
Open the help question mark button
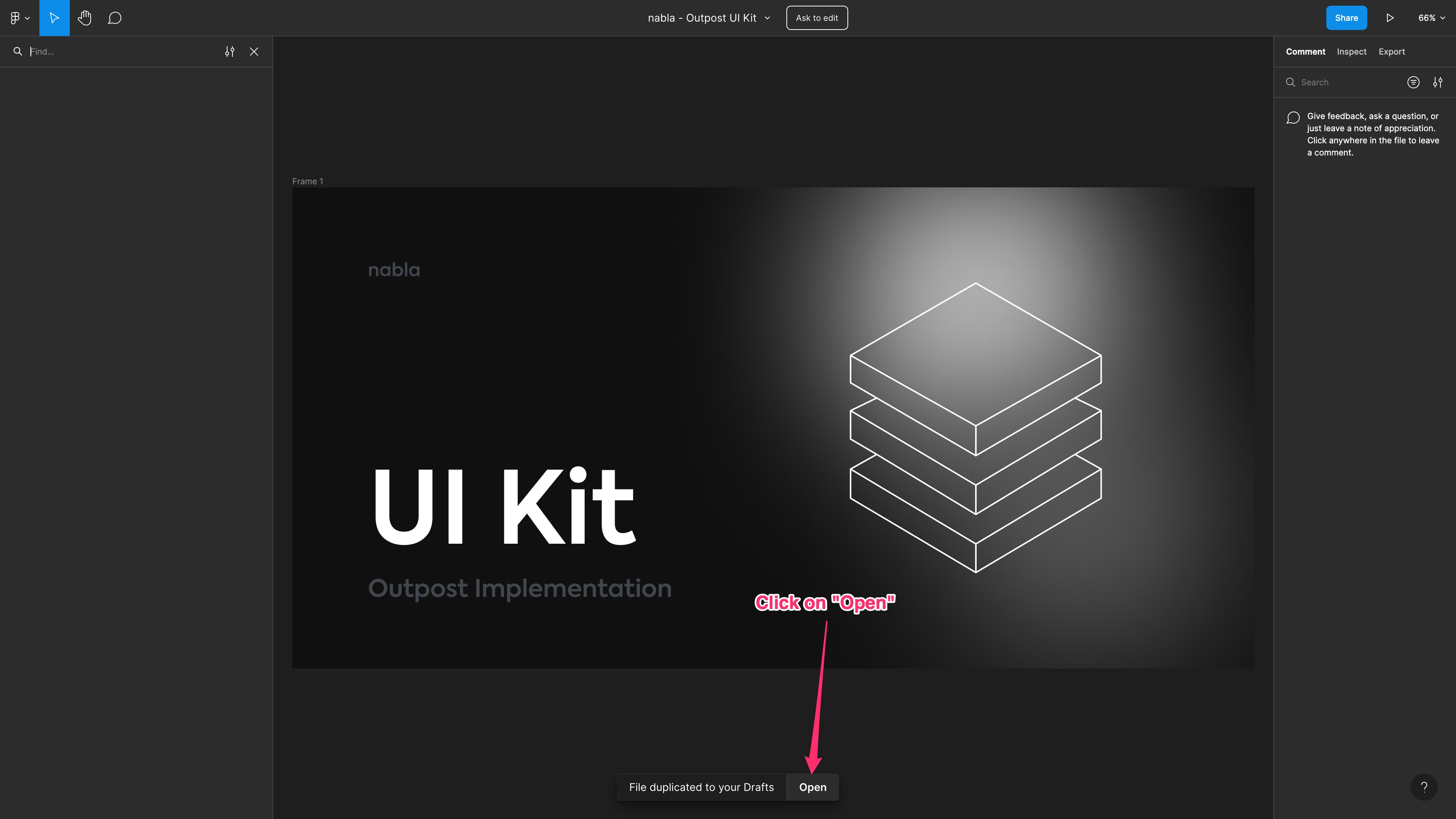pos(1424,787)
